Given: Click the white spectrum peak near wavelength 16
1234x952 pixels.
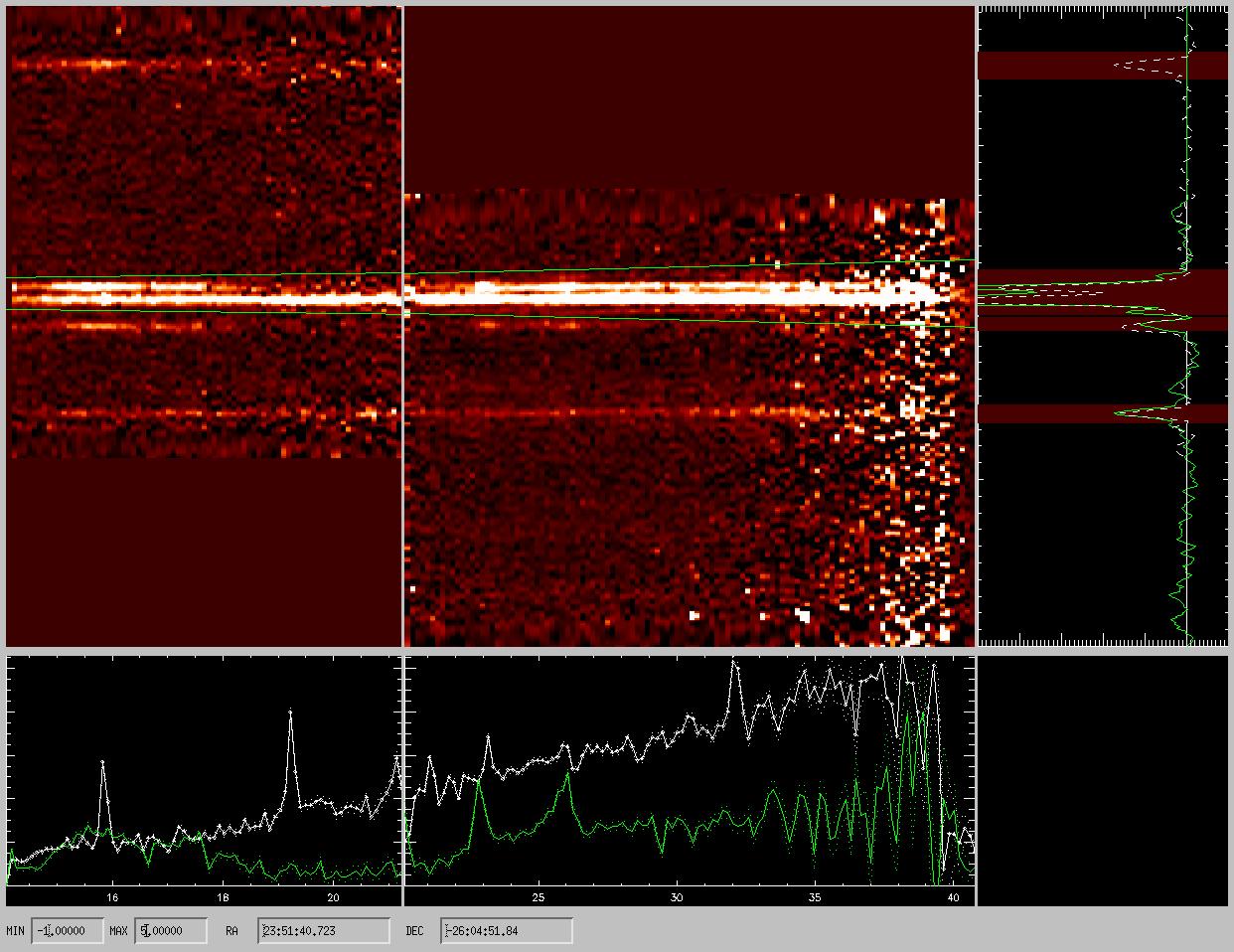Looking at the screenshot, I should 102,762.
